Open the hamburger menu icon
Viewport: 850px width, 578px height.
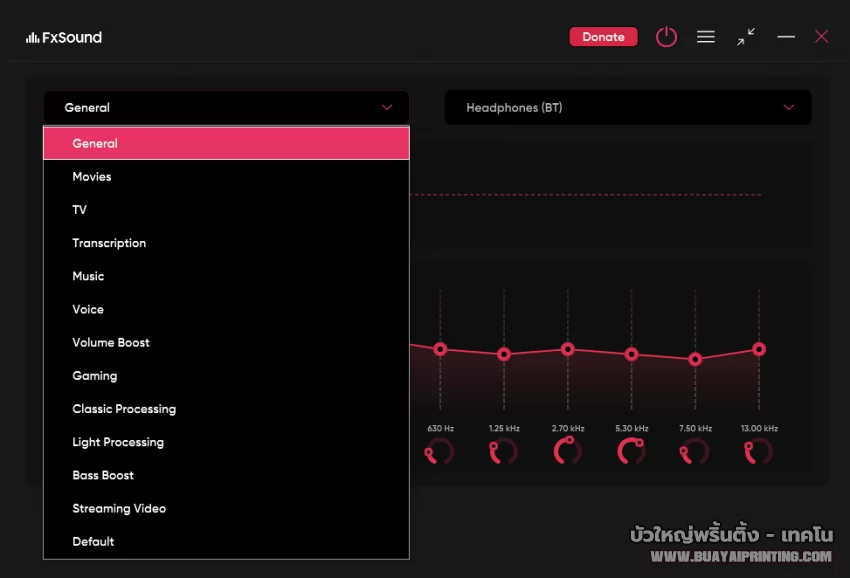click(706, 37)
